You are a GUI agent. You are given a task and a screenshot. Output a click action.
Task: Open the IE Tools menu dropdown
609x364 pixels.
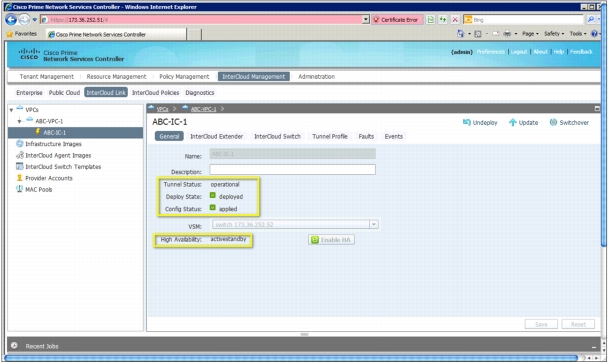coord(578,34)
